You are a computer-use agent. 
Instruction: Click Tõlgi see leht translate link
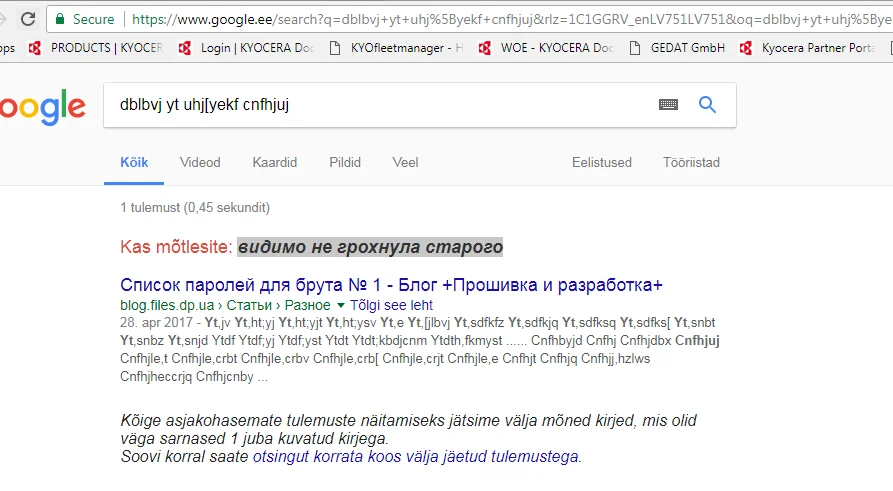point(391,305)
